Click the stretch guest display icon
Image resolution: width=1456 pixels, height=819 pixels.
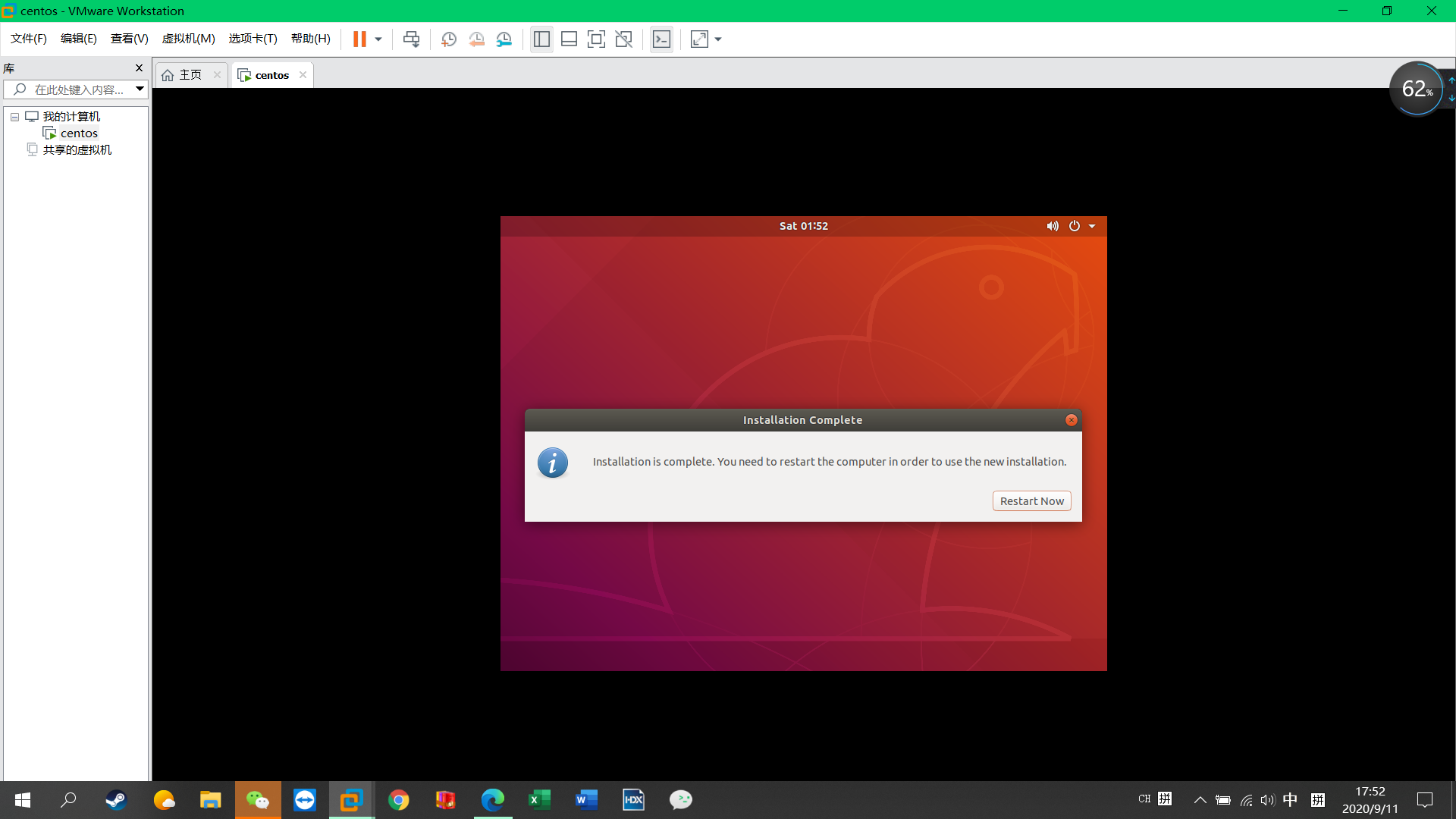pyautogui.click(x=699, y=39)
